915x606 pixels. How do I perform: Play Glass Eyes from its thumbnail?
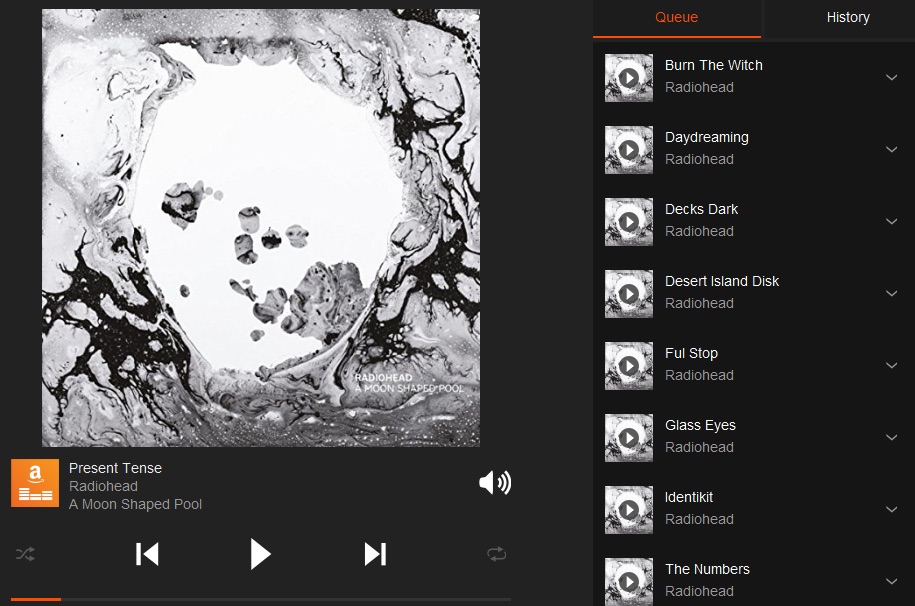tap(628, 438)
